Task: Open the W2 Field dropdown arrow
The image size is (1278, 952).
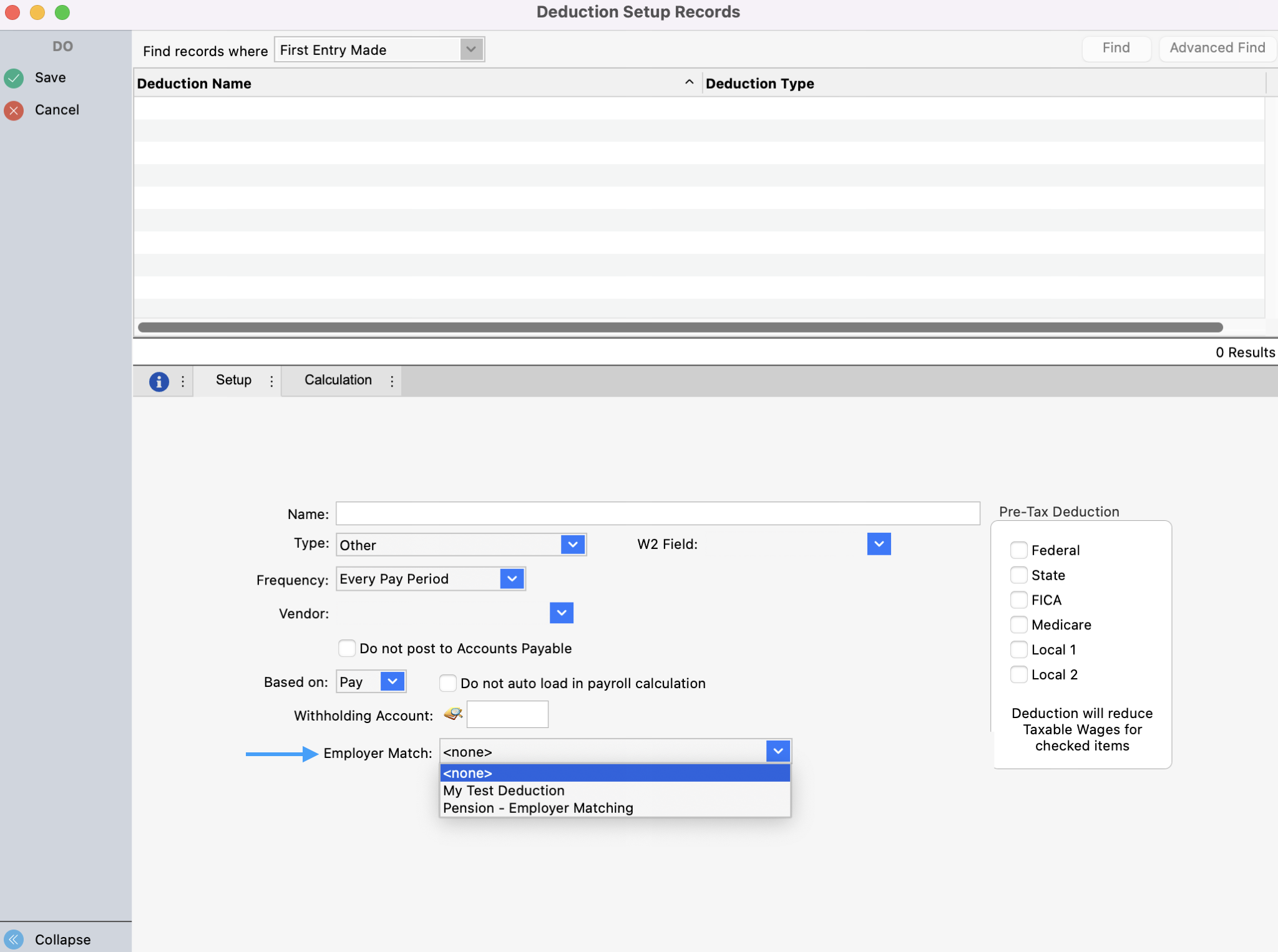Action: [x=879, y=544]
